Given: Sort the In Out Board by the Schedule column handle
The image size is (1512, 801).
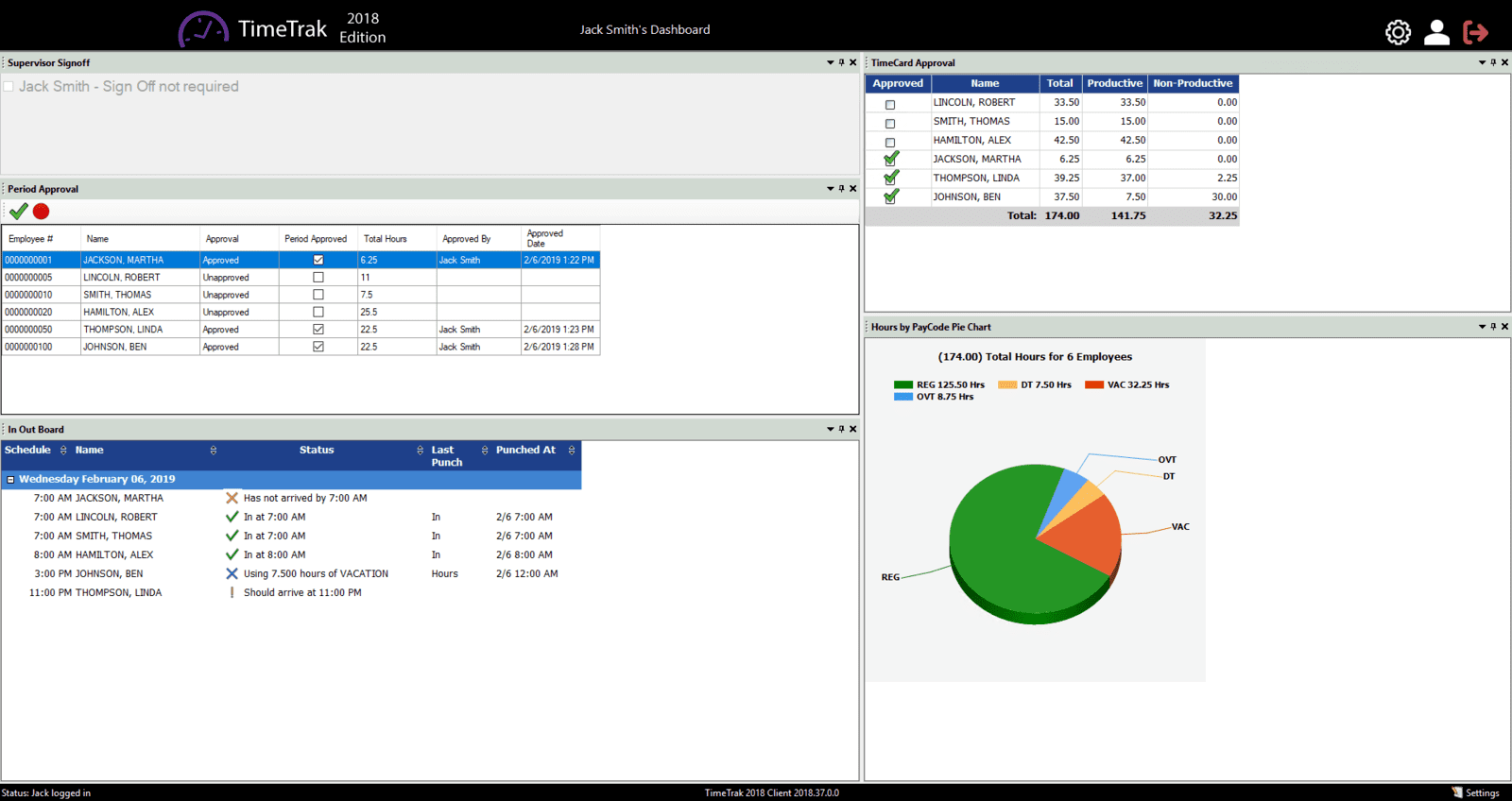Looking at the screenshot, I should [63, 451].
